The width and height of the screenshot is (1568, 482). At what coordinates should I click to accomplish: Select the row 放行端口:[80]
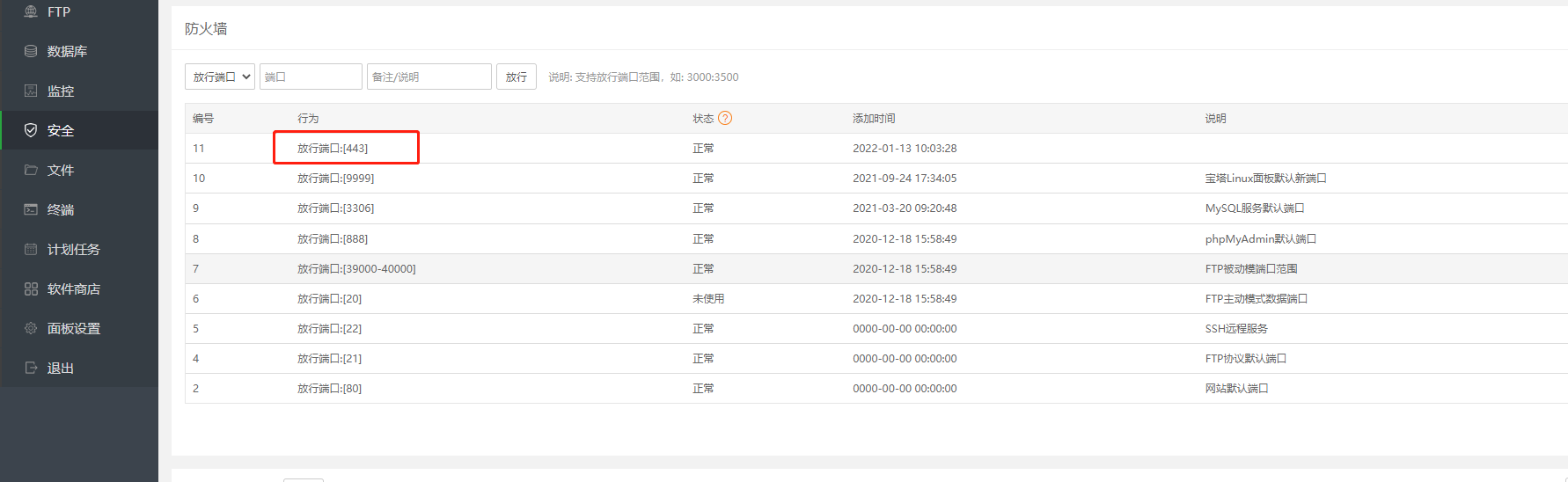tap(876, 388)
